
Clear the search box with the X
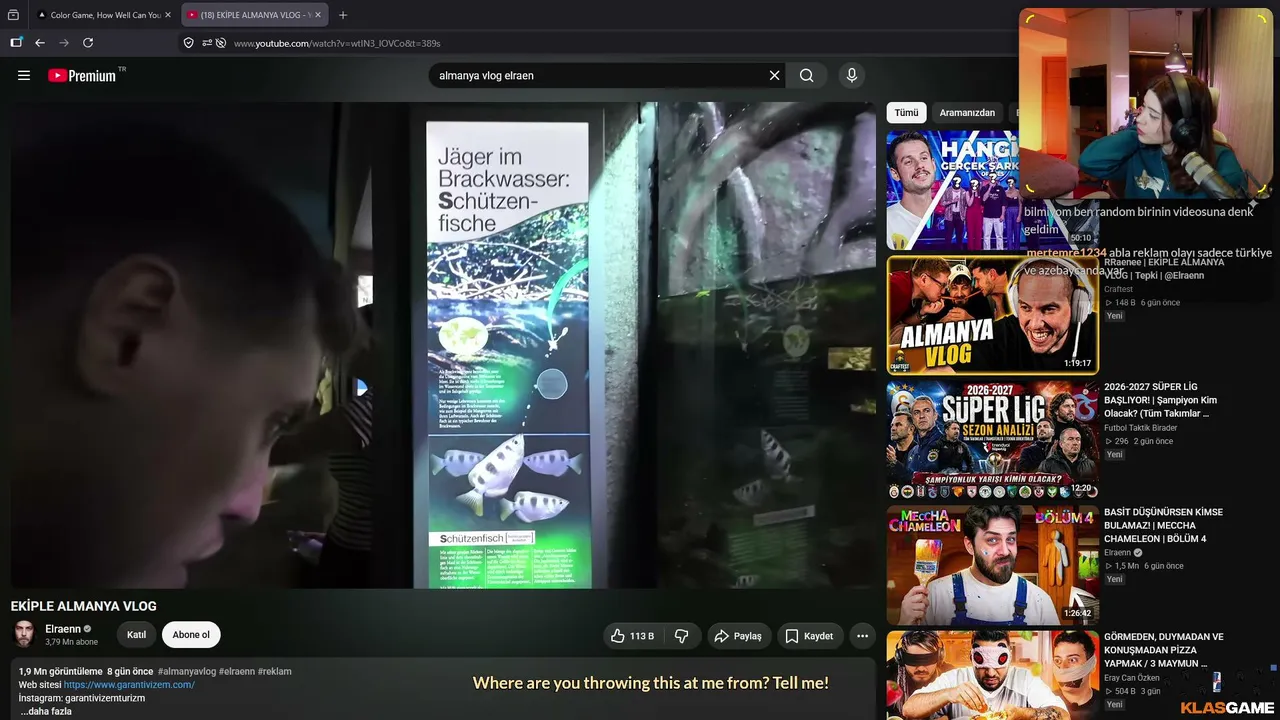[x=774, y=75]
